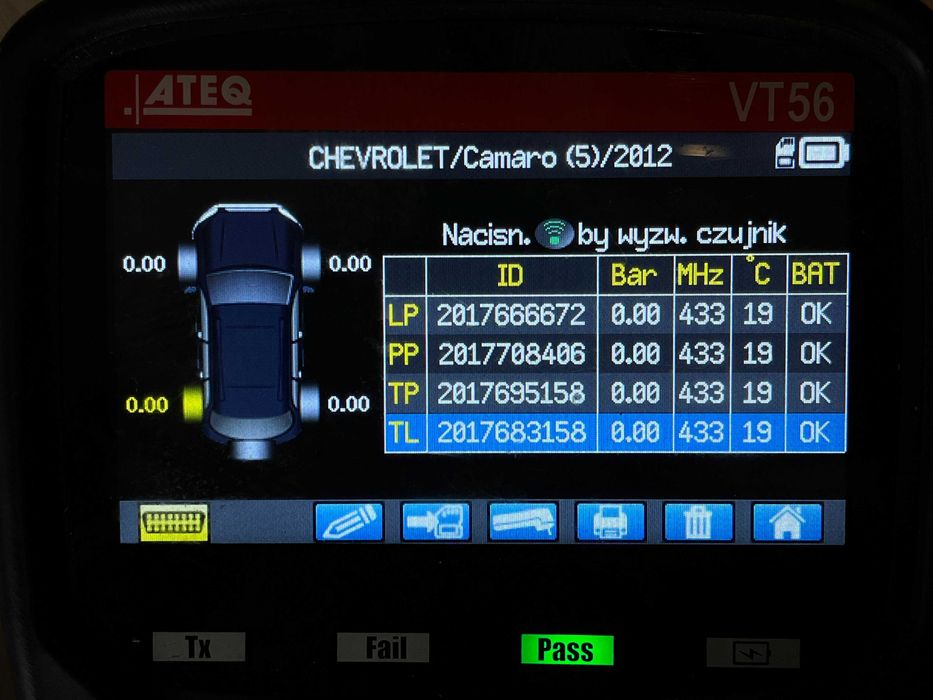Screen dimensions: 933x700
Task: Tap the save to SD card icon
Action: [x=436, y=522]
